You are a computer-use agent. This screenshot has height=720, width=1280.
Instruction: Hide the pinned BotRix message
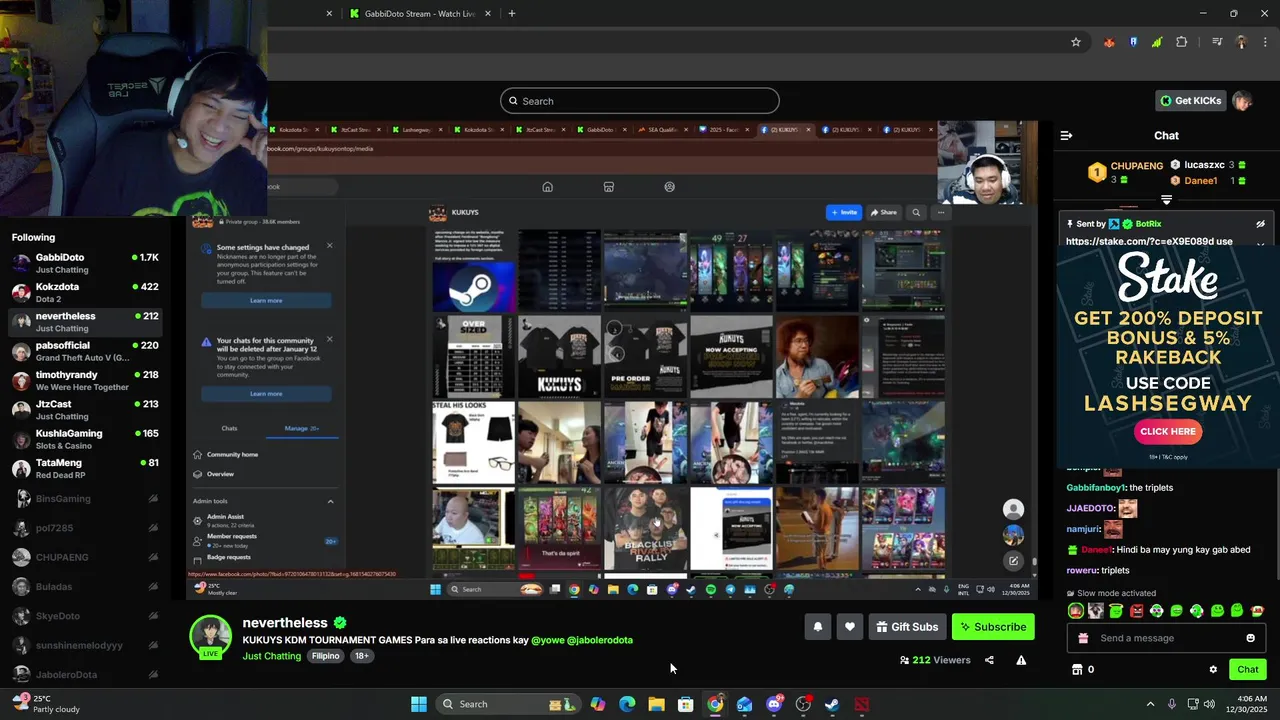(x=1261, y=224)
